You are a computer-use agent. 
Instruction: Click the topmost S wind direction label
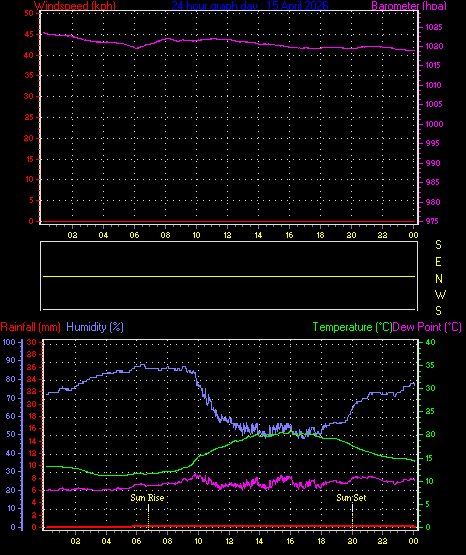pos(438,245)
